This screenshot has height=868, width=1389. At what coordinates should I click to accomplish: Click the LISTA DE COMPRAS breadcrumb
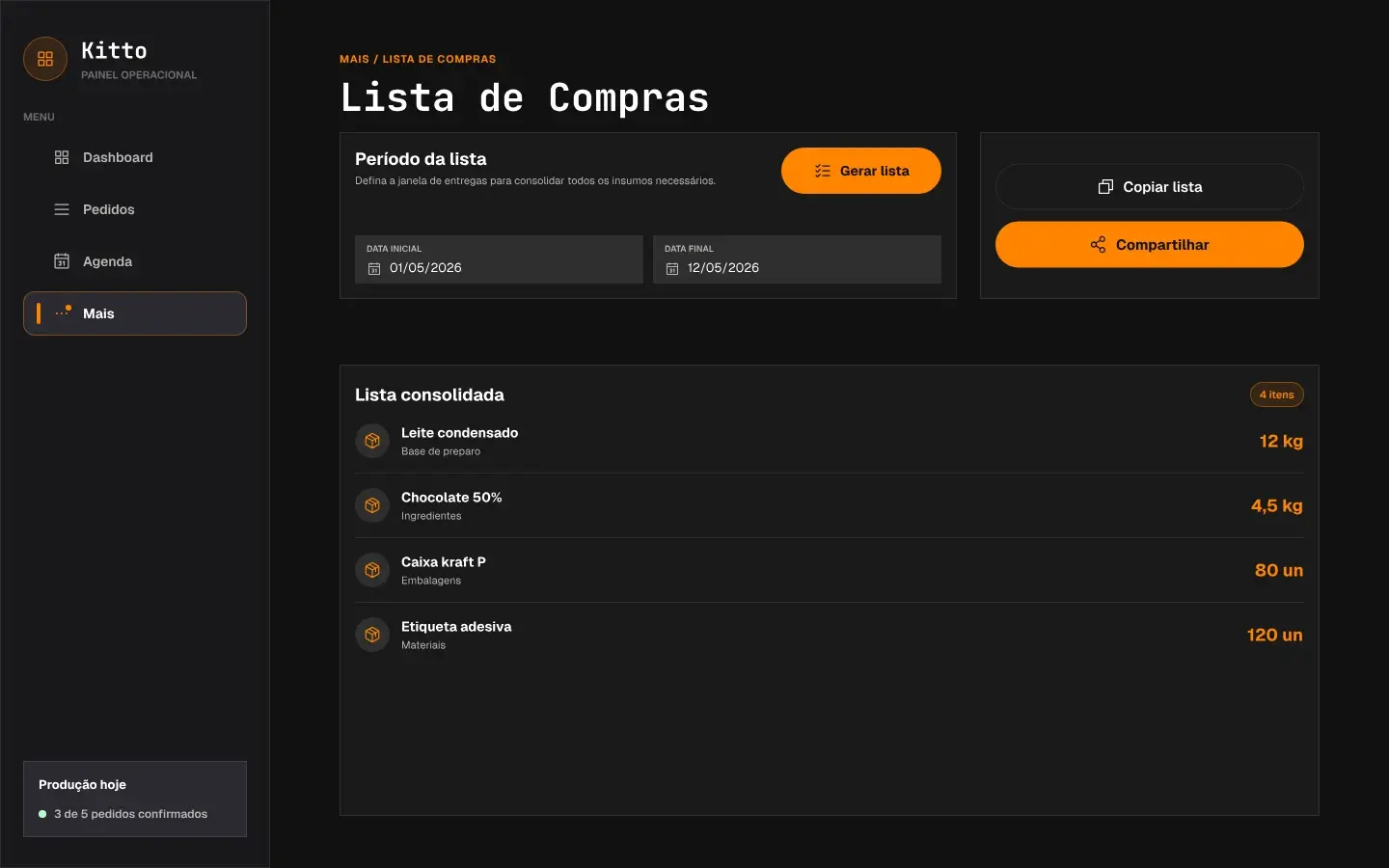(439, 59)
